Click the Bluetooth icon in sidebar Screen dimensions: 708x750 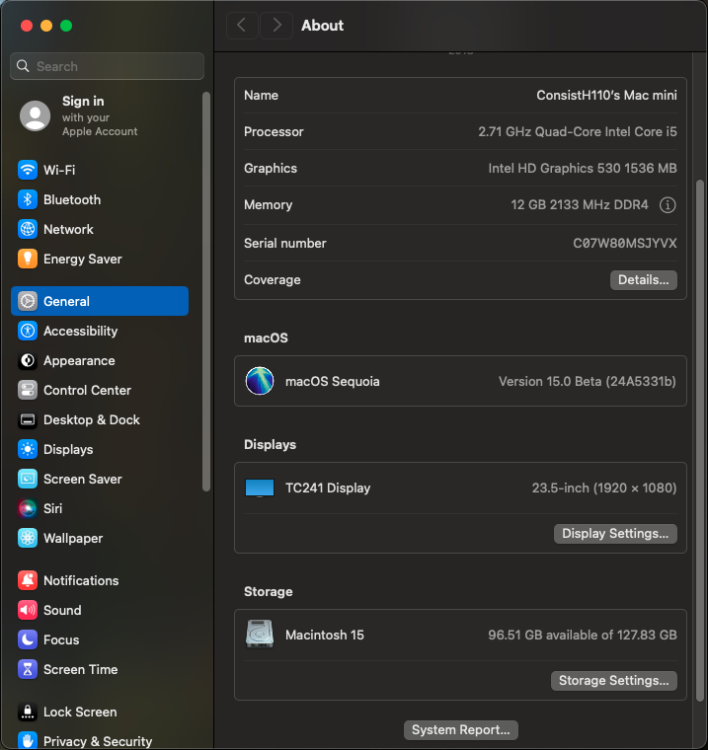click(x=27, y=199)
